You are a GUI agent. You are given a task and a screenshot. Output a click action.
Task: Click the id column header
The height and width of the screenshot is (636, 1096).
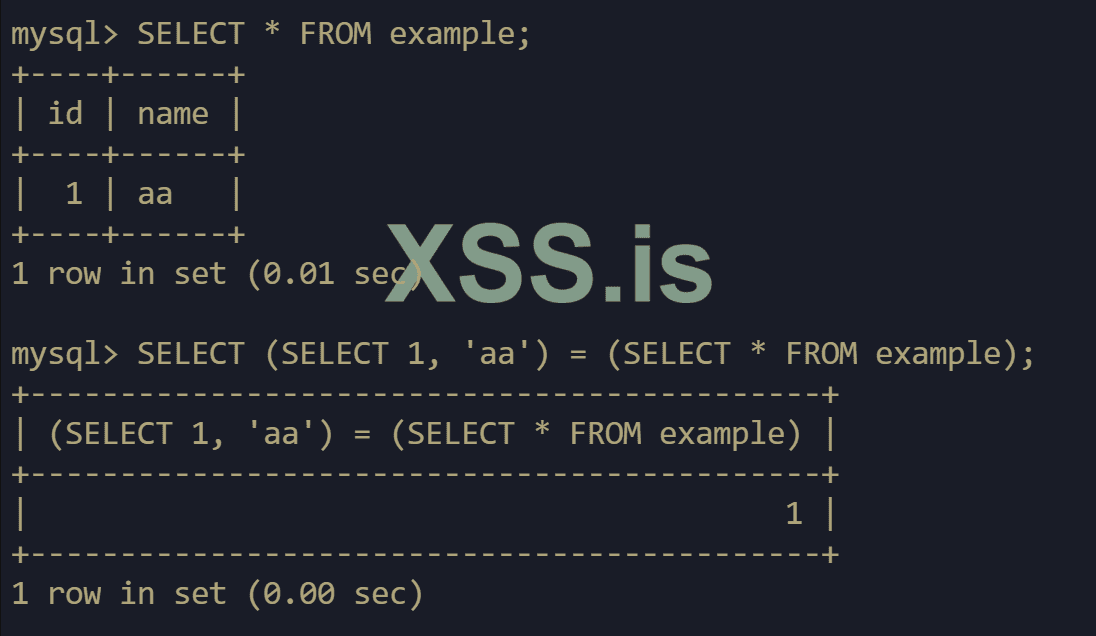65,114
